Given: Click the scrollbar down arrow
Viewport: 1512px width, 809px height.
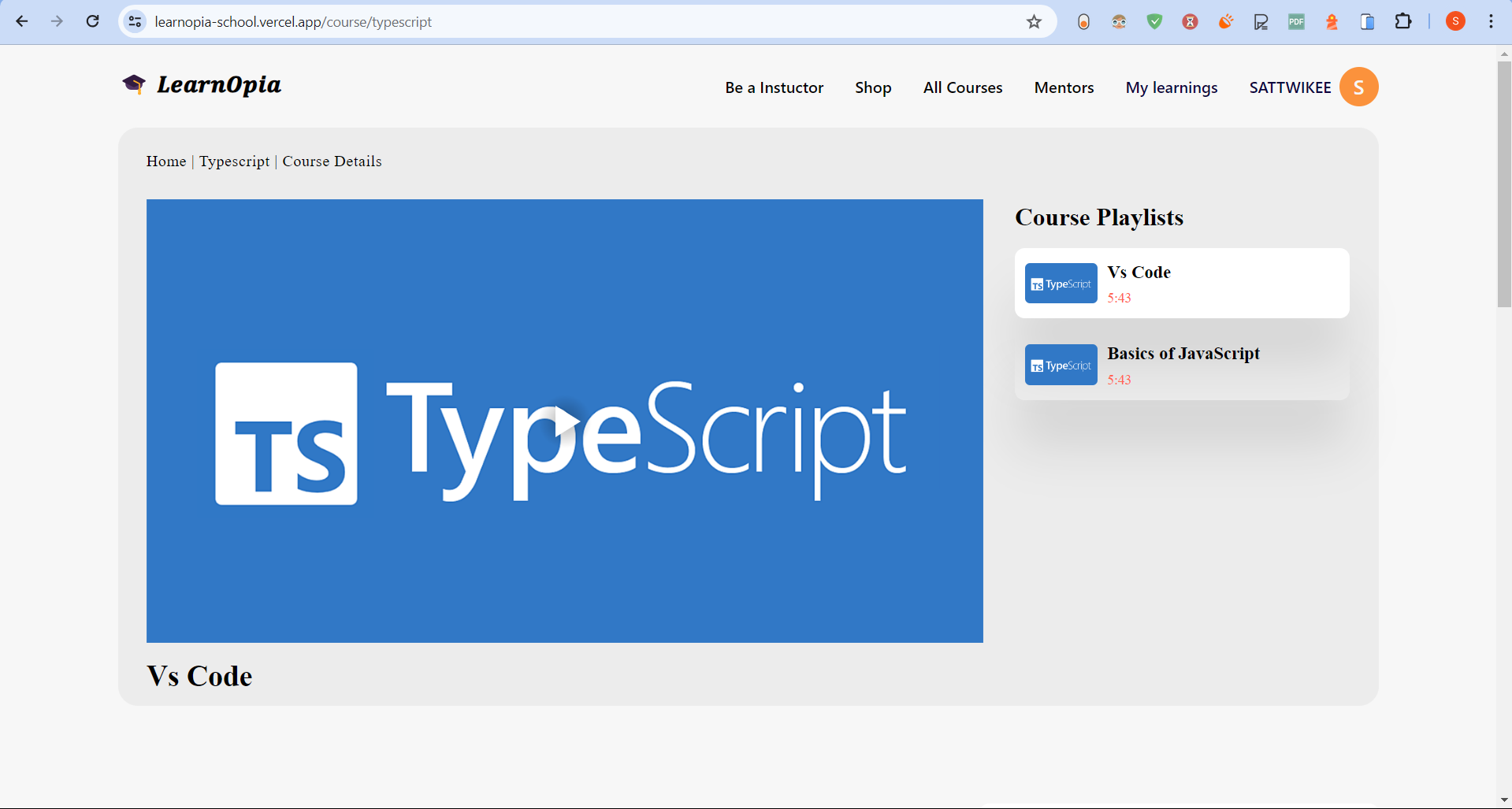Looking at the screenshot, I should (1504, 801).
